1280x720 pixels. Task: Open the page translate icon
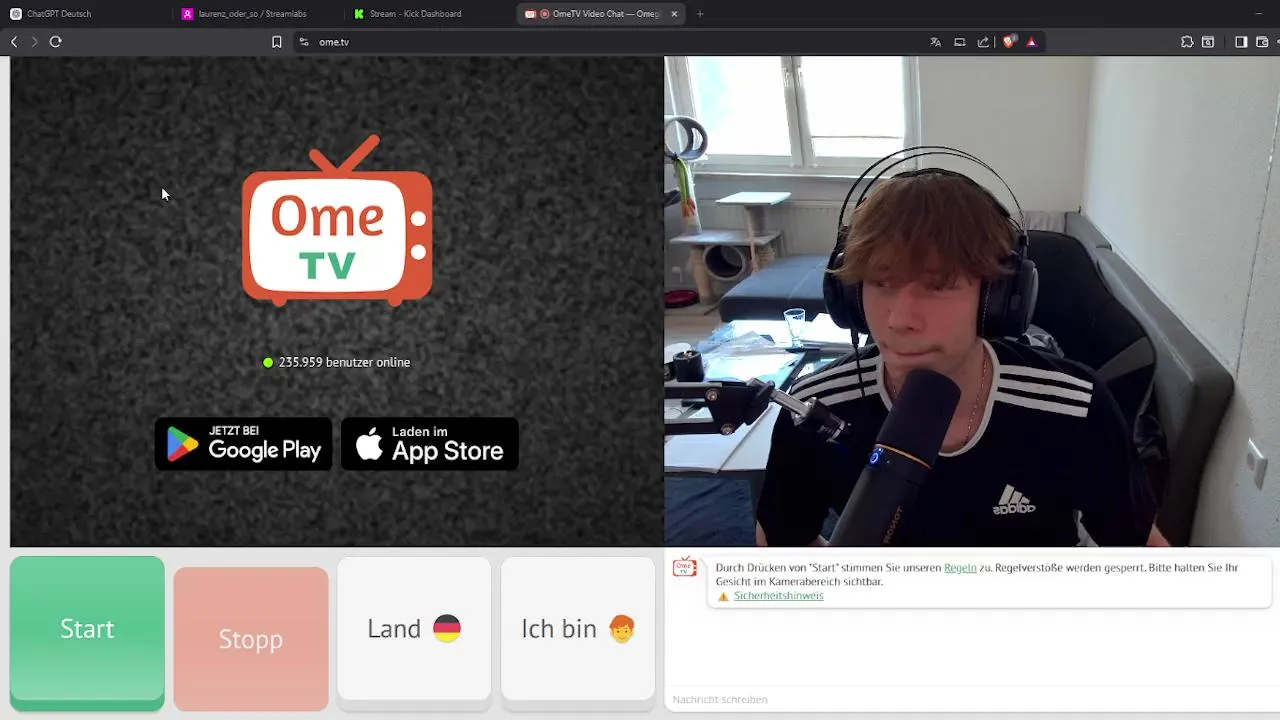935,42
